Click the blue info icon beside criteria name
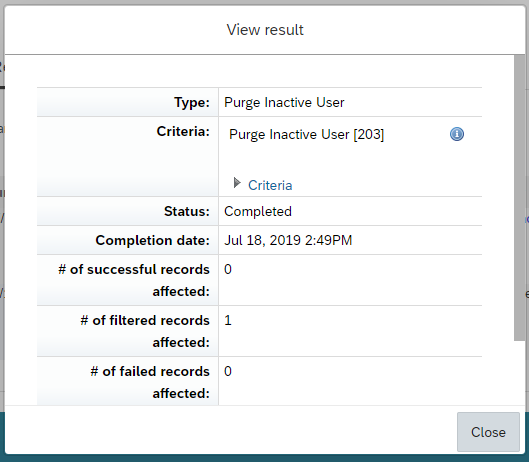This screenshot has height=462, width=529. 457,134
